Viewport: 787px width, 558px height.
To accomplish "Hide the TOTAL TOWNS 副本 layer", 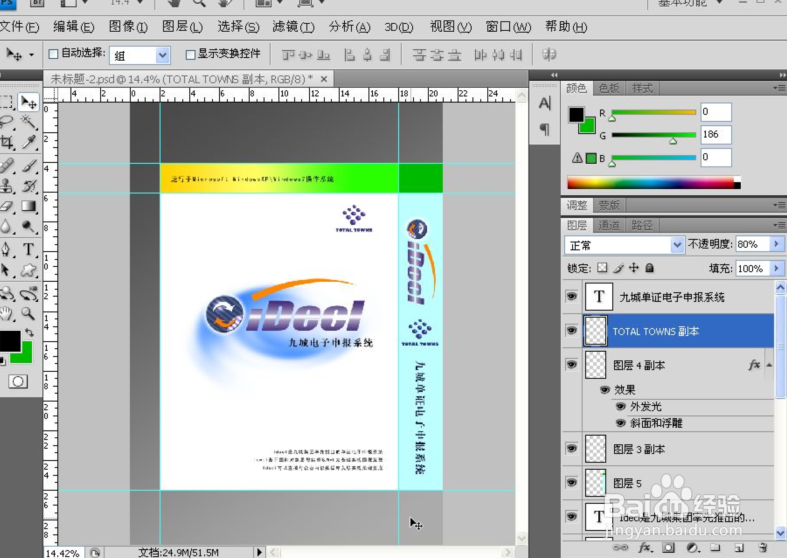I will pyautogui.click(x=572, y=330).
